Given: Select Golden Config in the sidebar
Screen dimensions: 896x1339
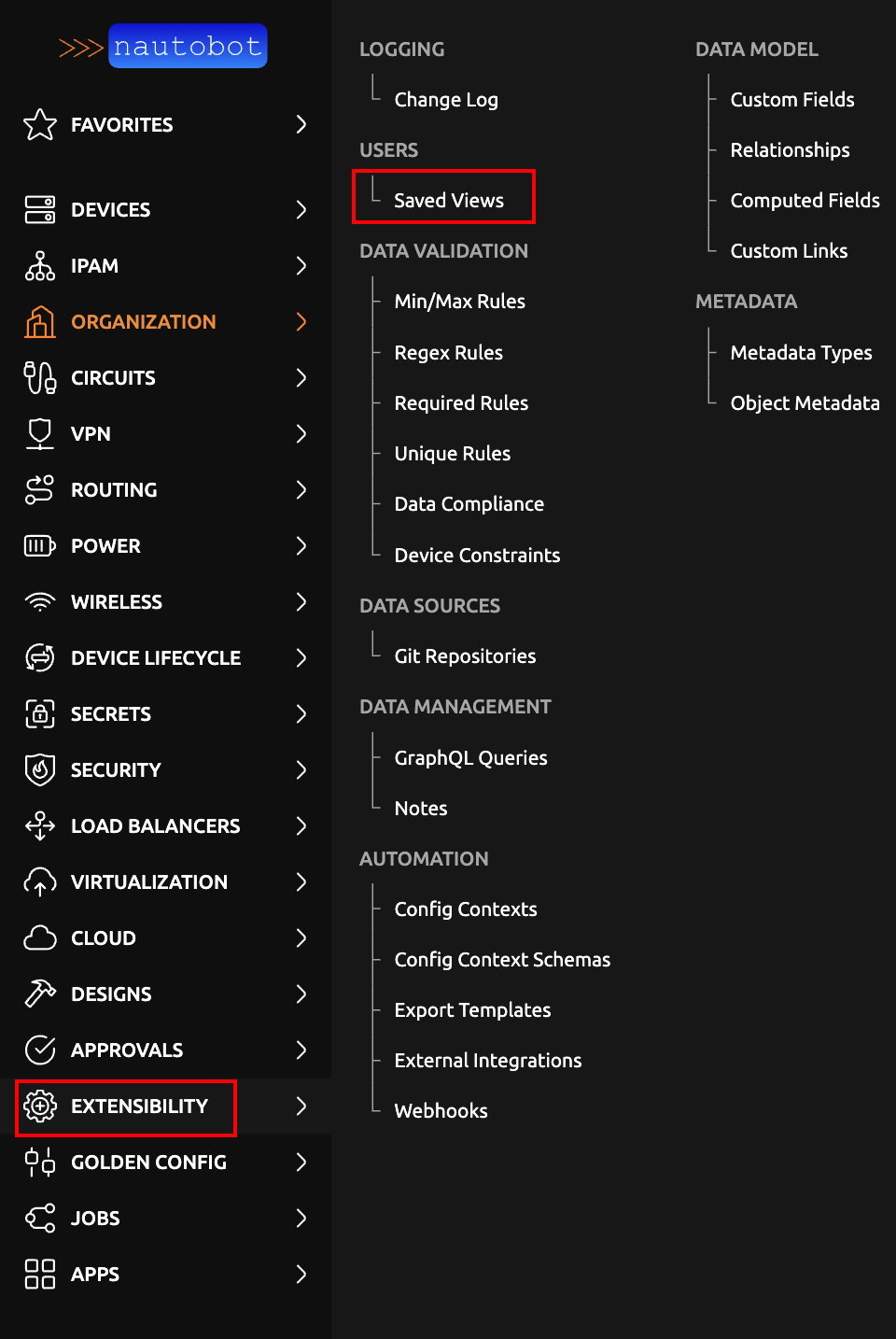Looking at the screenshot, I should point(148,1163).
